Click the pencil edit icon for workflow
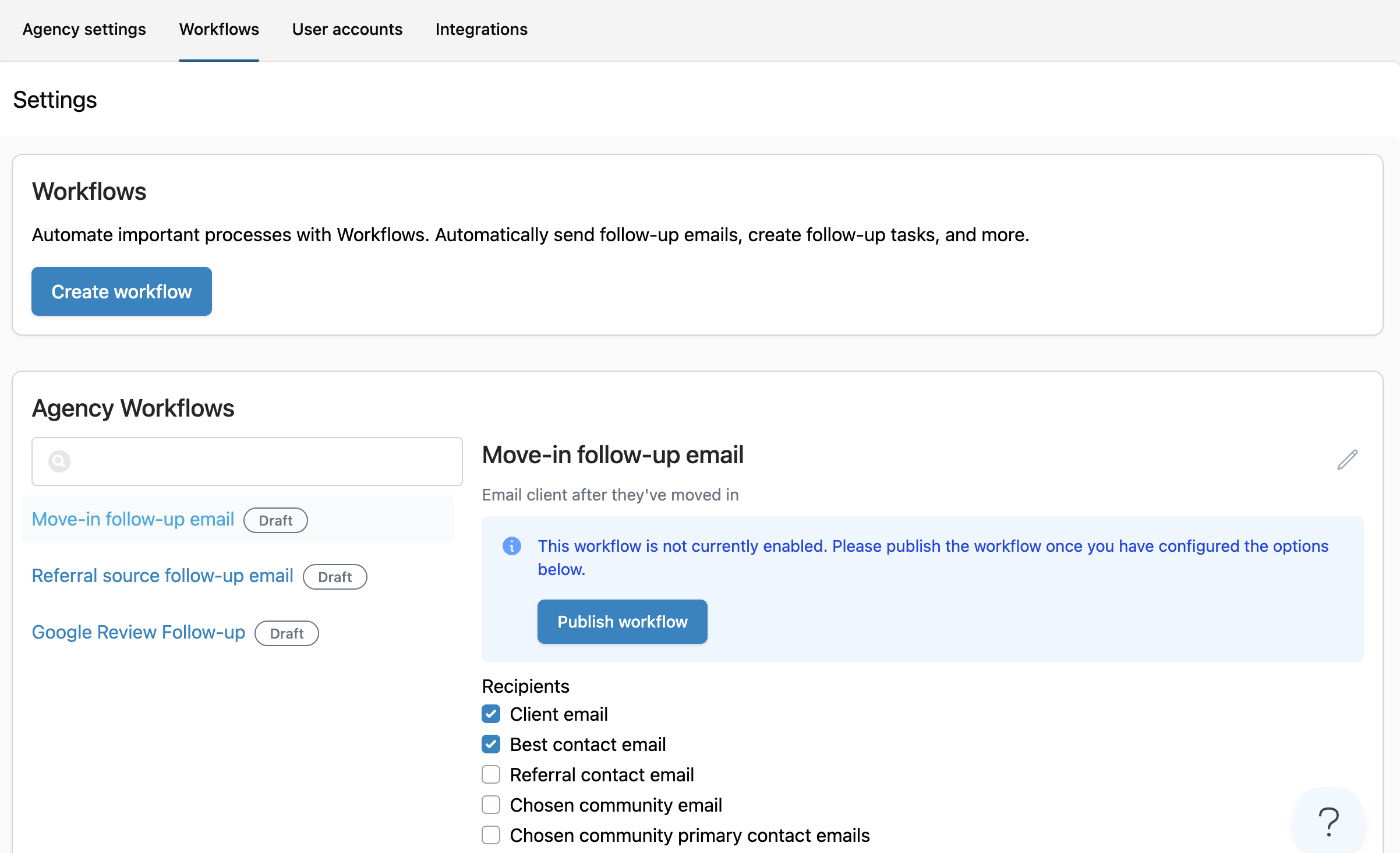Image resolution: width=1400 pixels, height=853 pixels. 1347,460
